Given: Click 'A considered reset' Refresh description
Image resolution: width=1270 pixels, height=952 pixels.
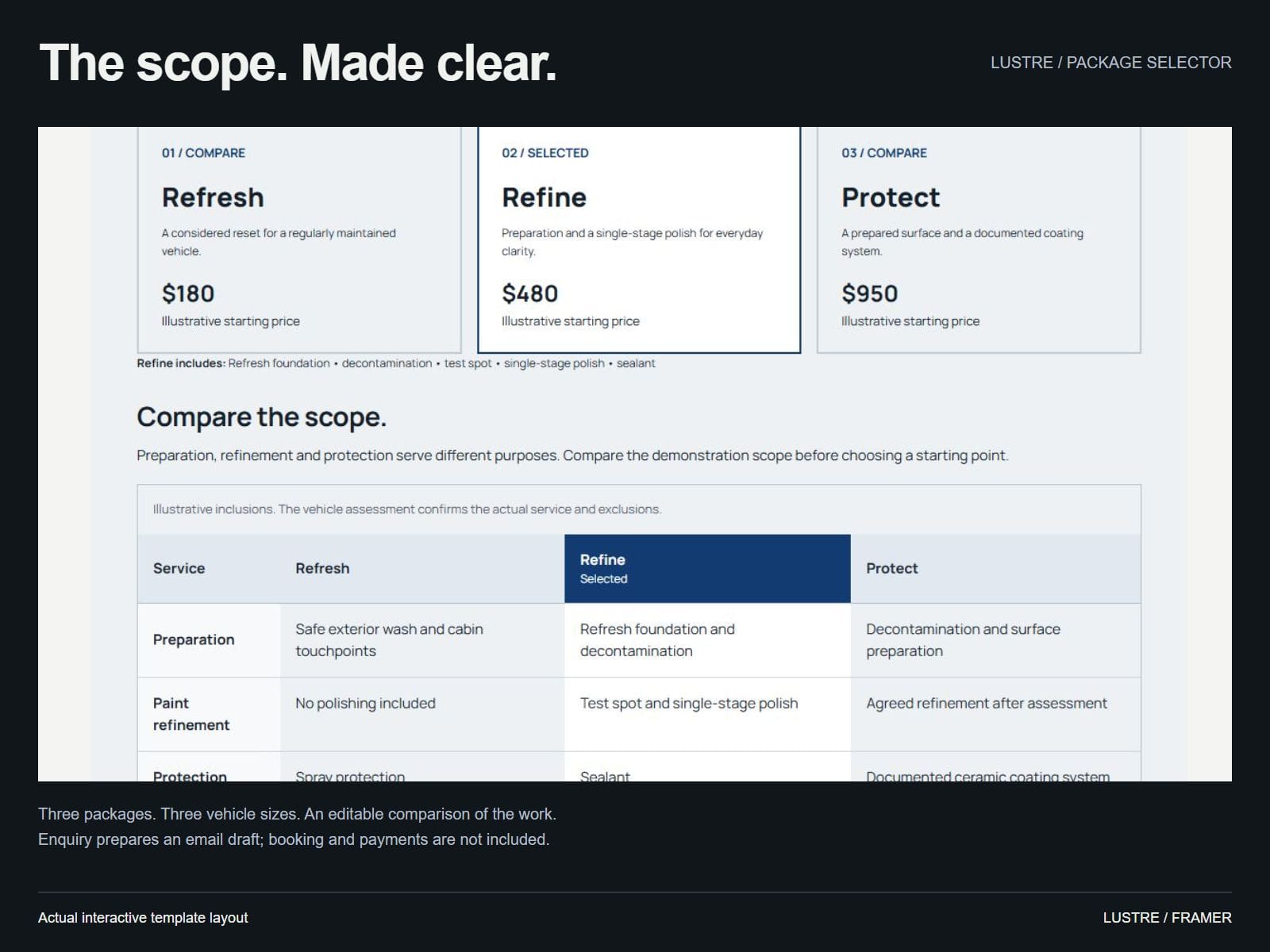Looking at the screenshot, I should click(279, 242).
